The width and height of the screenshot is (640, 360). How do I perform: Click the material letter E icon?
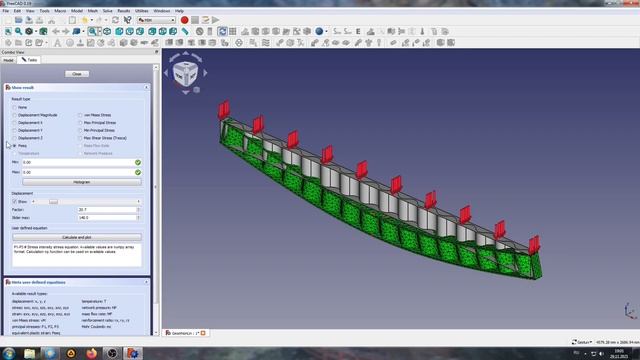tap(358, 31)
